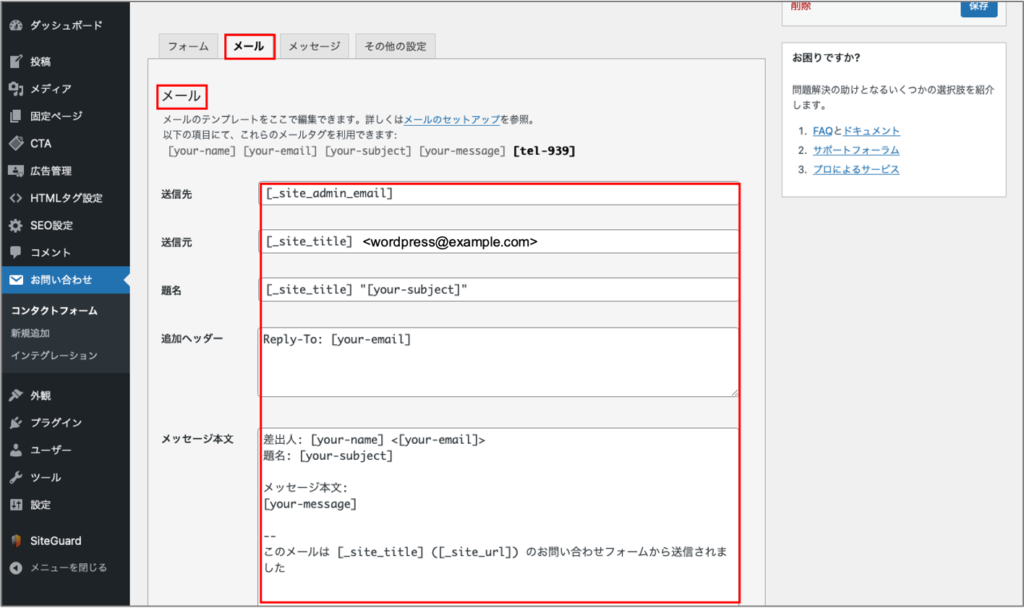
Task: Click the [your-message] tag in the mail-tag list
Action: click(x=462, y=152)
